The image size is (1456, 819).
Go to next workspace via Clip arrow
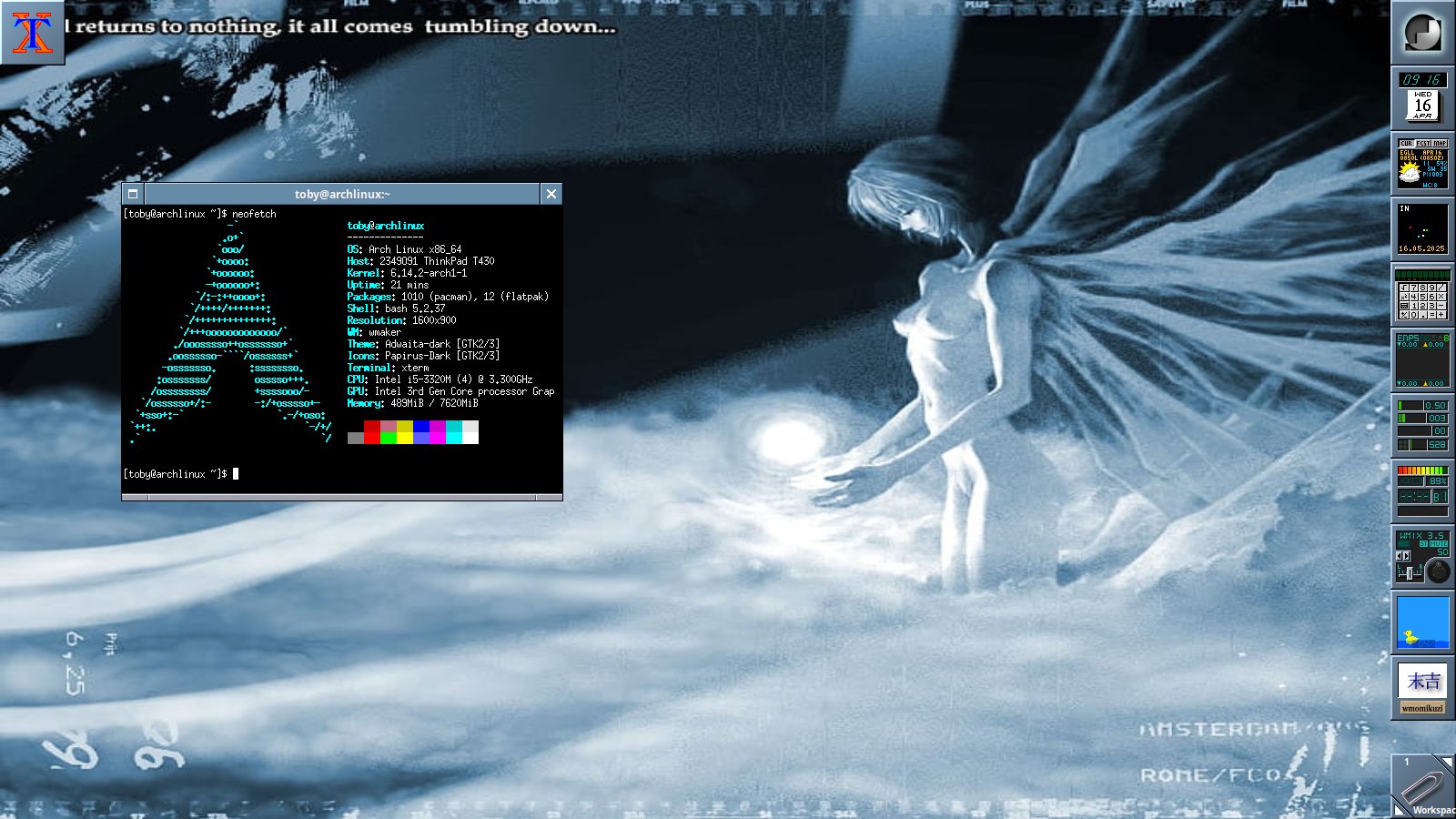click(1447, 761)
